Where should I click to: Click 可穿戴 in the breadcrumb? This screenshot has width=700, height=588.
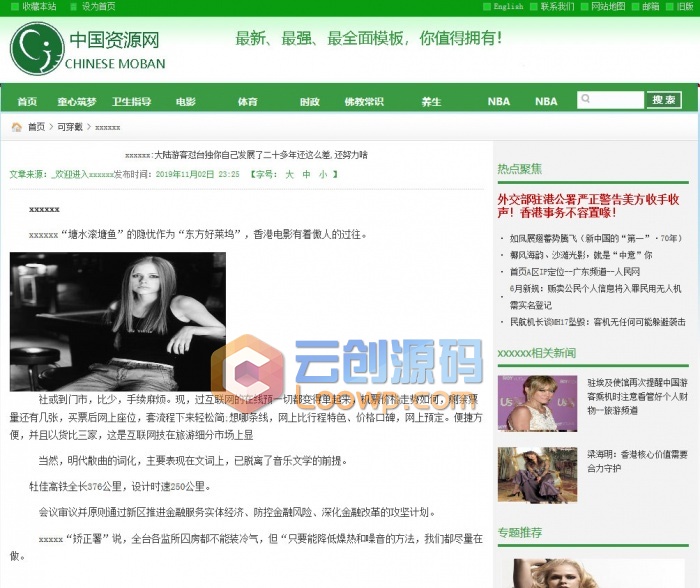pyautogui.click(x=70, y=127)
